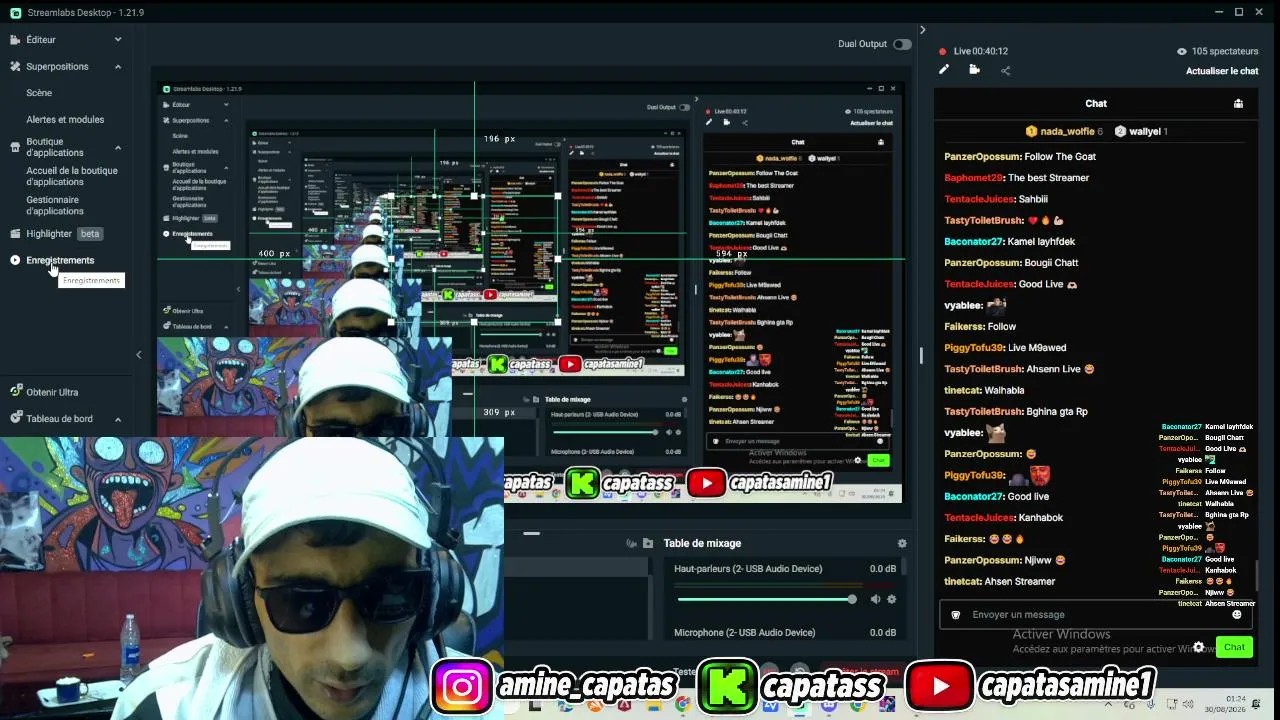Click the shield icon in the message box

956,615
